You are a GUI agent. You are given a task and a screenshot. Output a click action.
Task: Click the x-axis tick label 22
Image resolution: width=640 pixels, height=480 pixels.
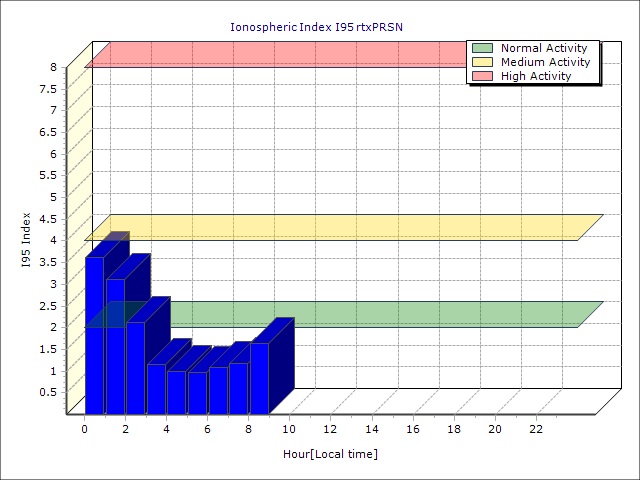tap(536, 429)
